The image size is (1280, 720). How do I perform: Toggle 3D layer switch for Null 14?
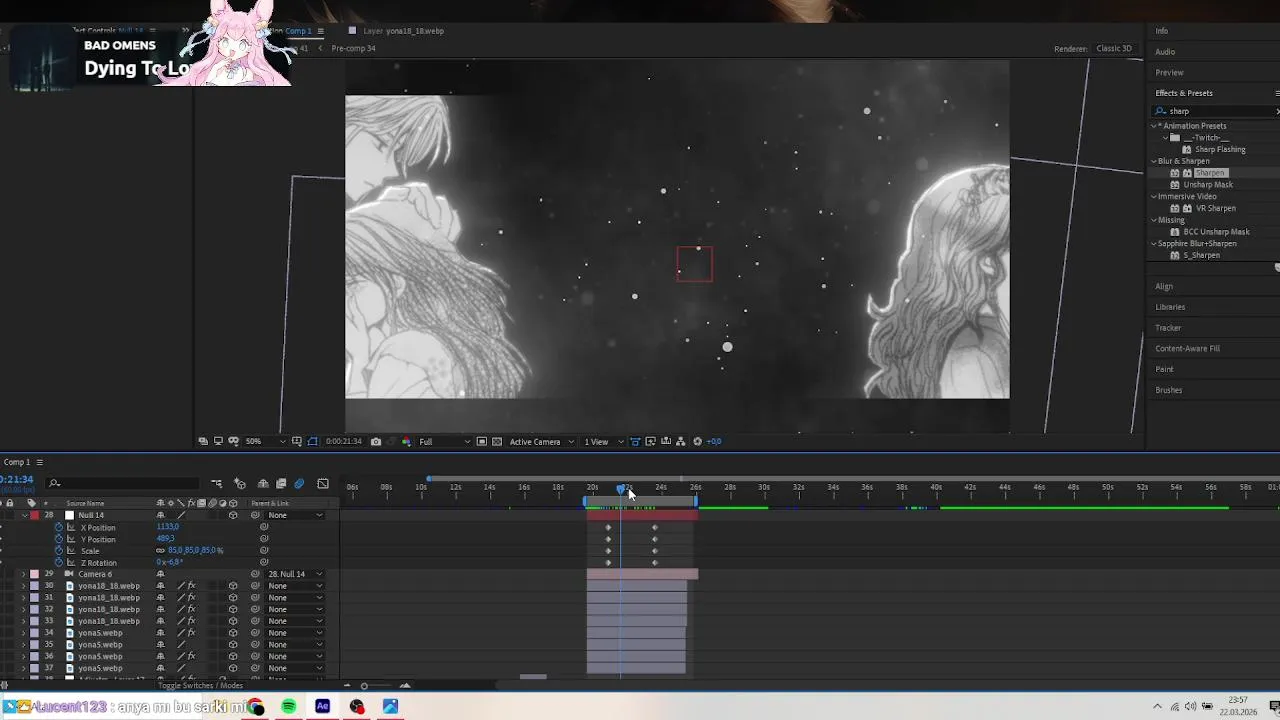233,515
